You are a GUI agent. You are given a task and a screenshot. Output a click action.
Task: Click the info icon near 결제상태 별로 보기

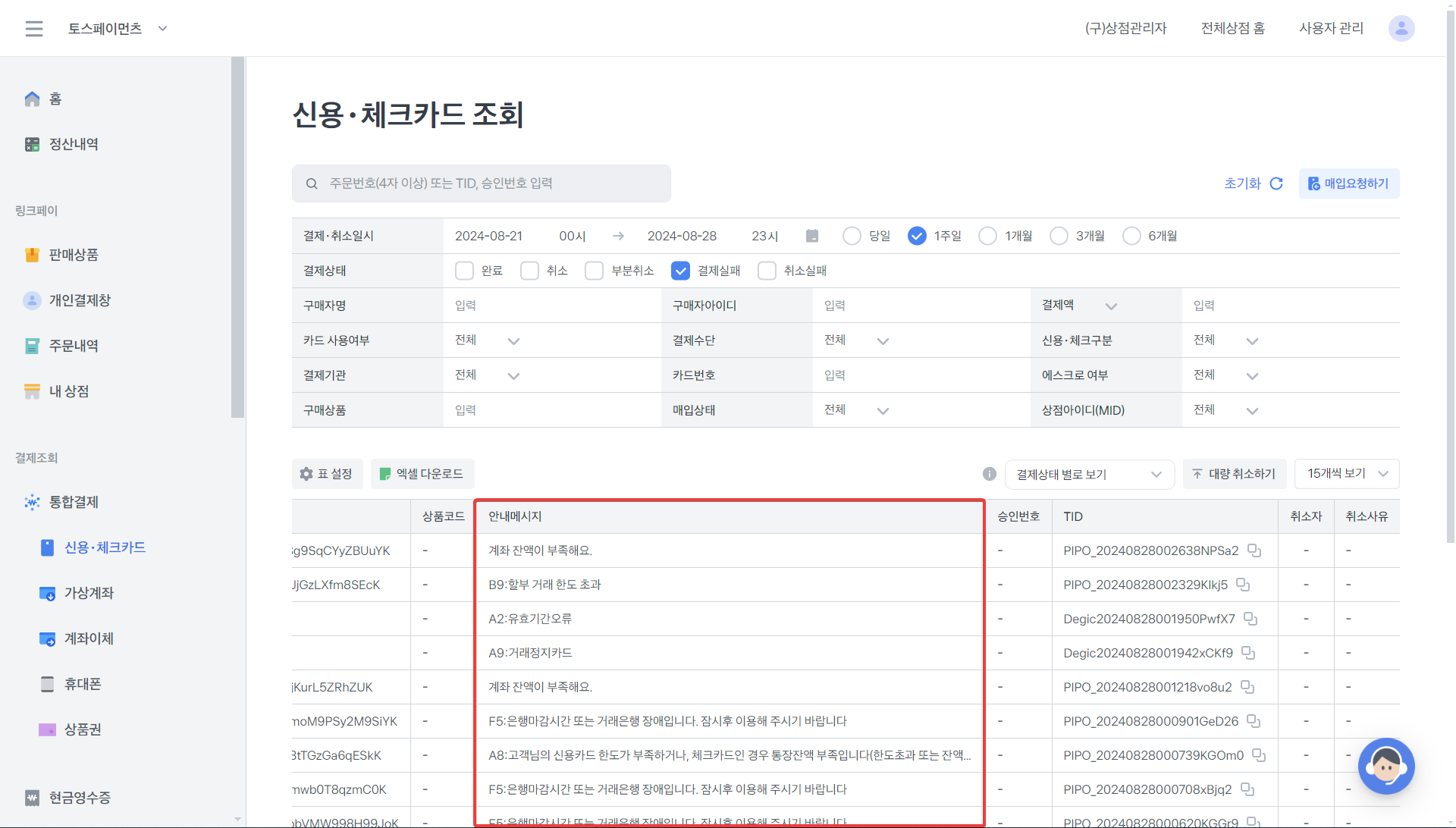[x=989, y=474]
